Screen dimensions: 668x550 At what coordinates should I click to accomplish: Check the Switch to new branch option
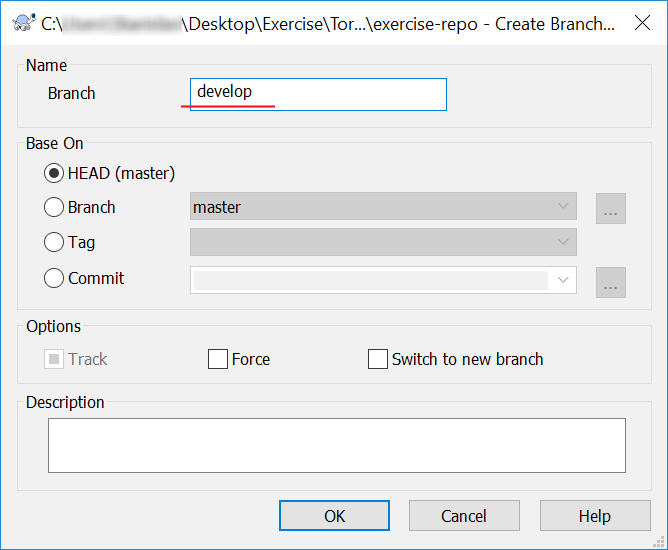pyautogui.click(x=378, y=359)
